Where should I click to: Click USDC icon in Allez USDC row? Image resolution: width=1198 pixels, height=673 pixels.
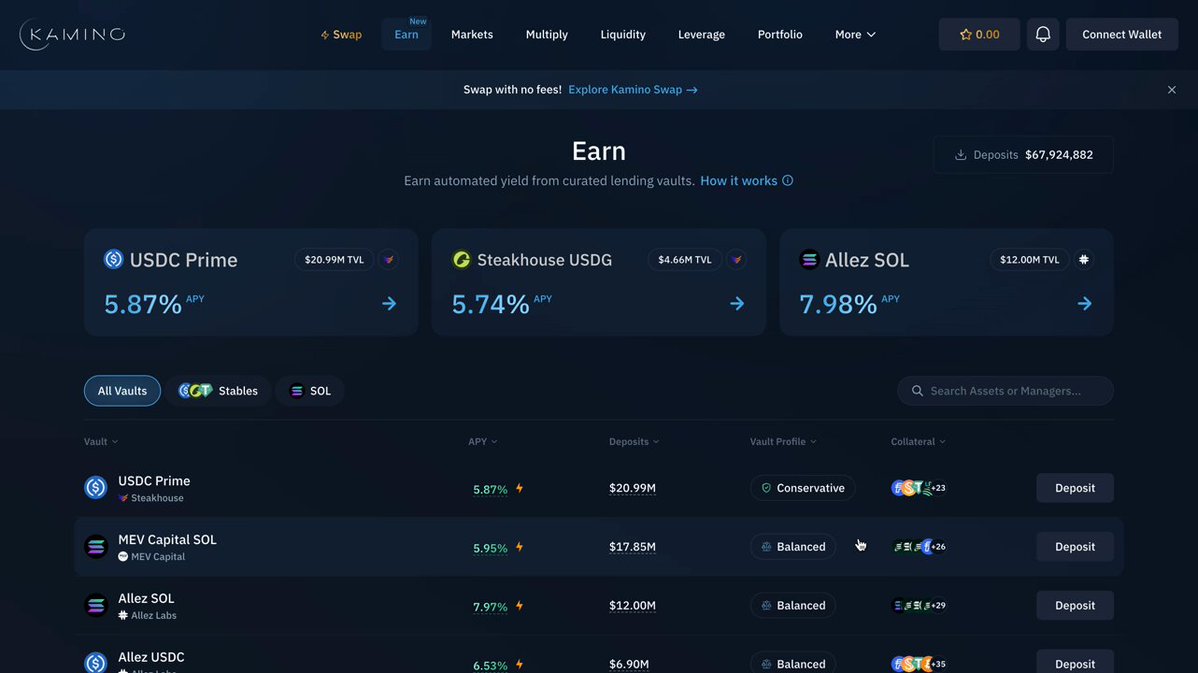click(96, 662)
